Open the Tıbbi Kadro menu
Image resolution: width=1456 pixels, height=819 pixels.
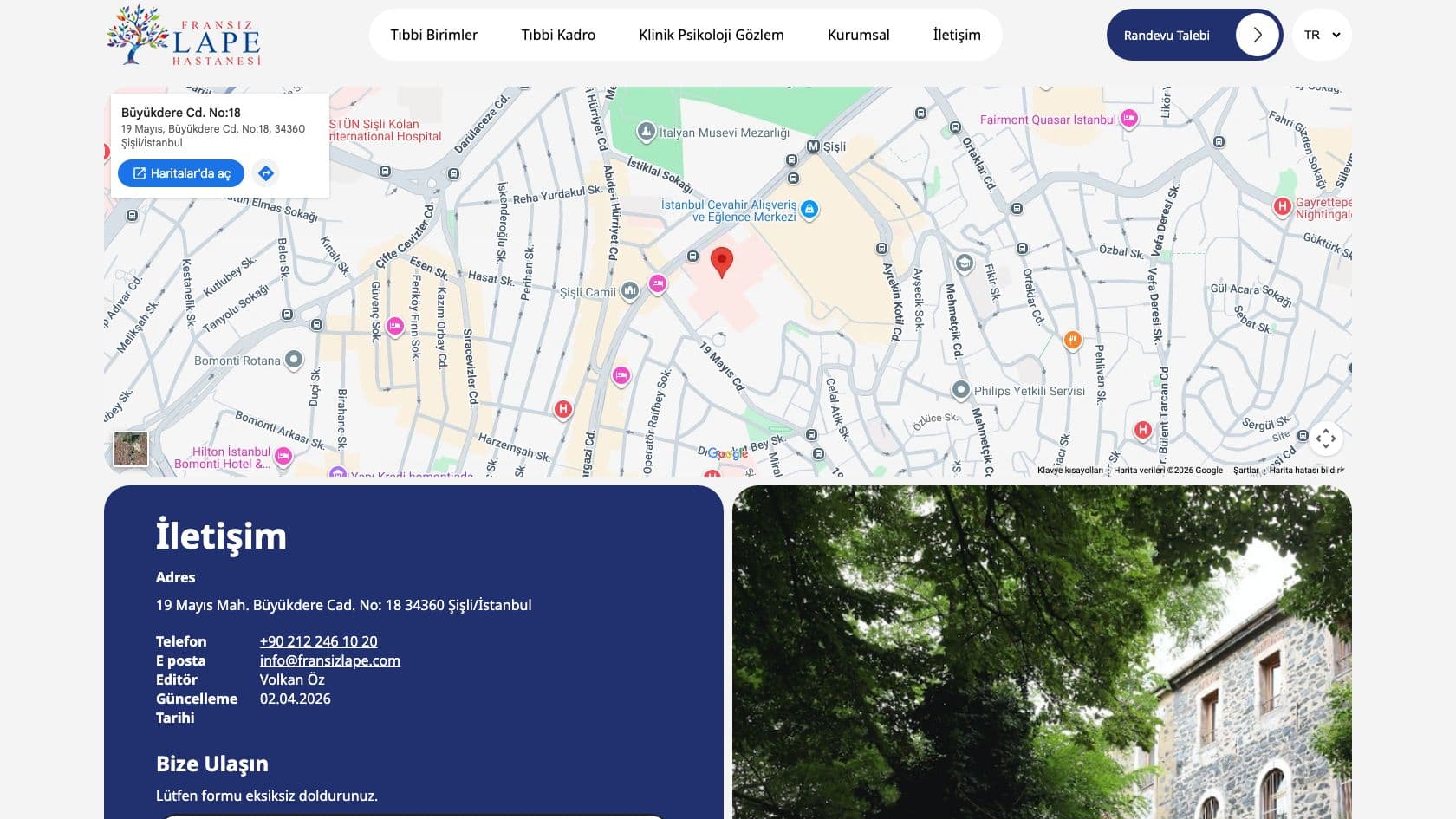[558, 35]
